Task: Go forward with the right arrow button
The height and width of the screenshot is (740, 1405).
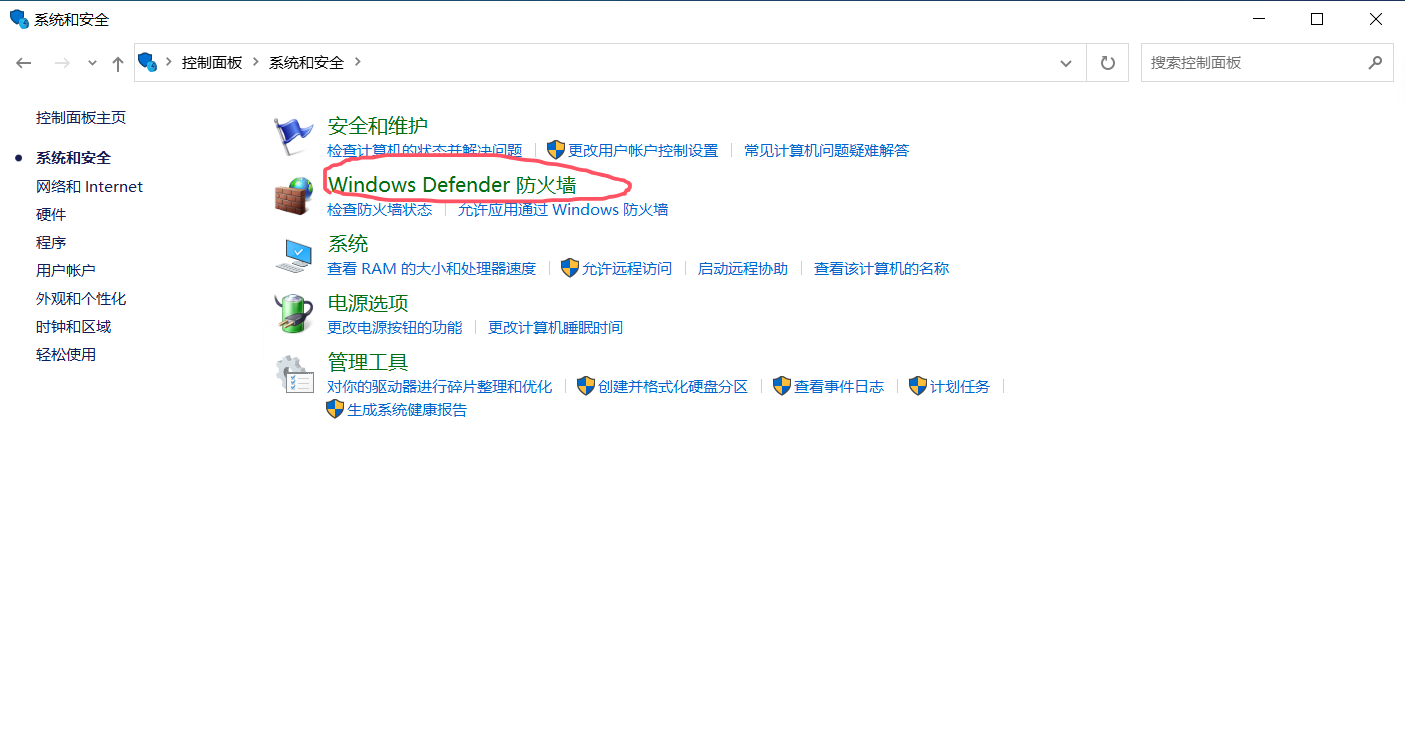Action: coord(62,63)
